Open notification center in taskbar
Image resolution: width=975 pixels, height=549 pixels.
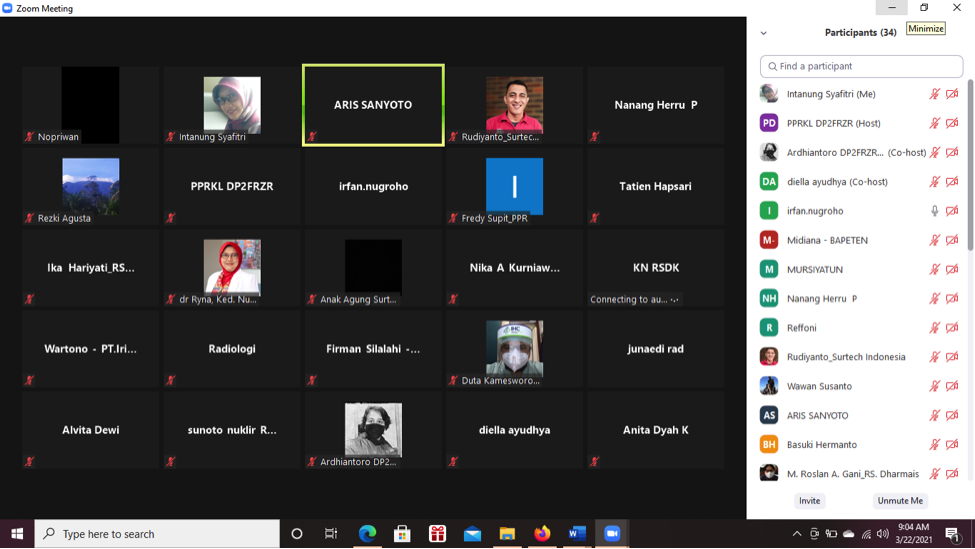click(952, 533)
